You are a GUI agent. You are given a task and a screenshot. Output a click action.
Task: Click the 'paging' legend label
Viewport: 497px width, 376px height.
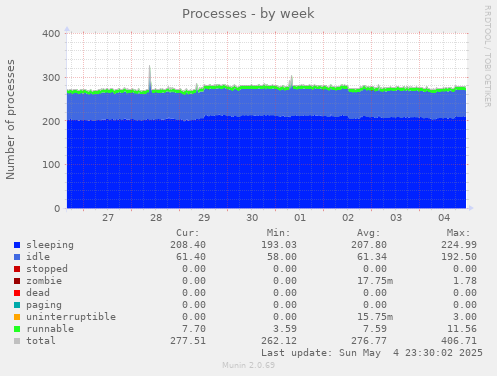click(x=44, y=305)
